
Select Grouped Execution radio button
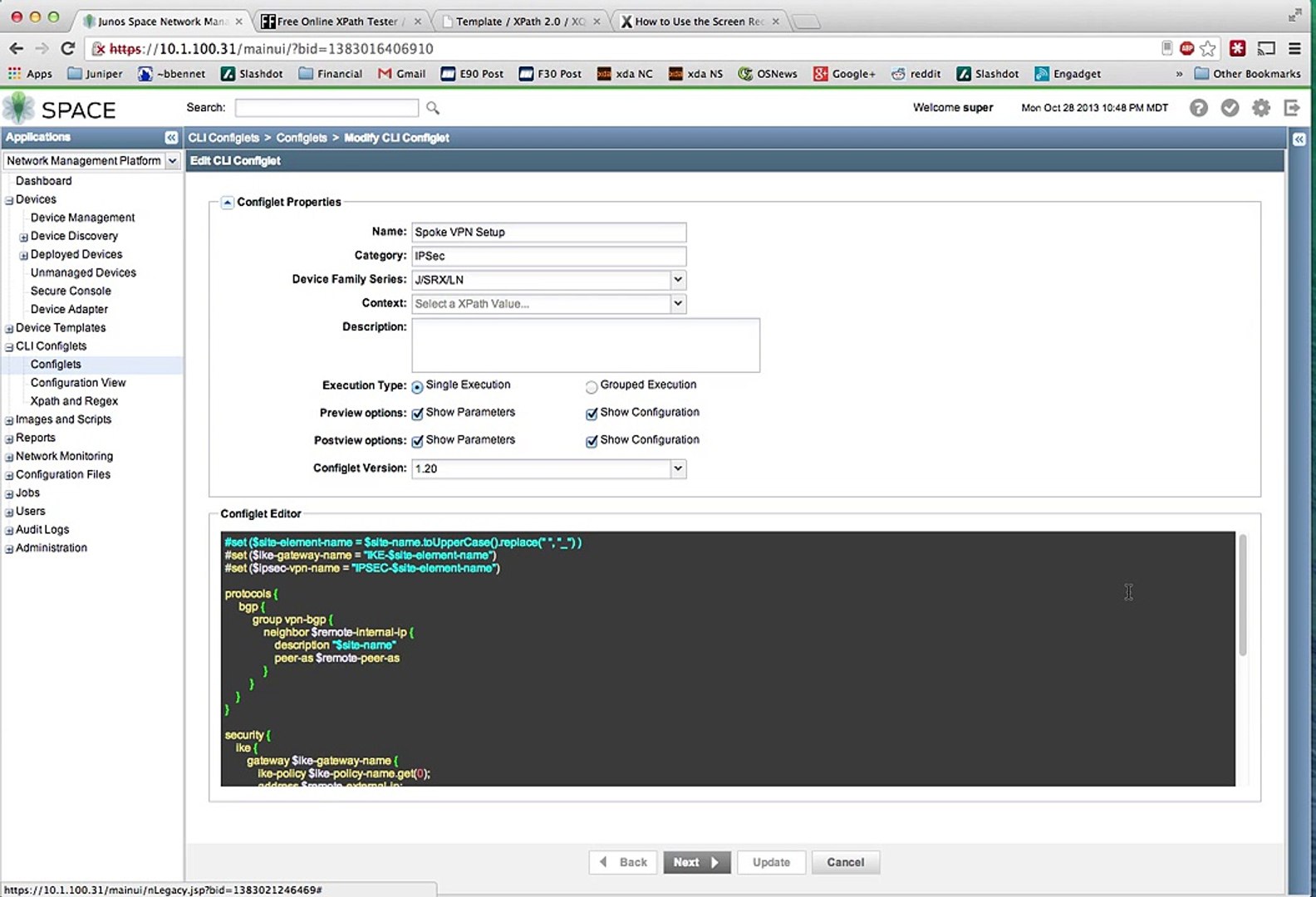point(592,386)
